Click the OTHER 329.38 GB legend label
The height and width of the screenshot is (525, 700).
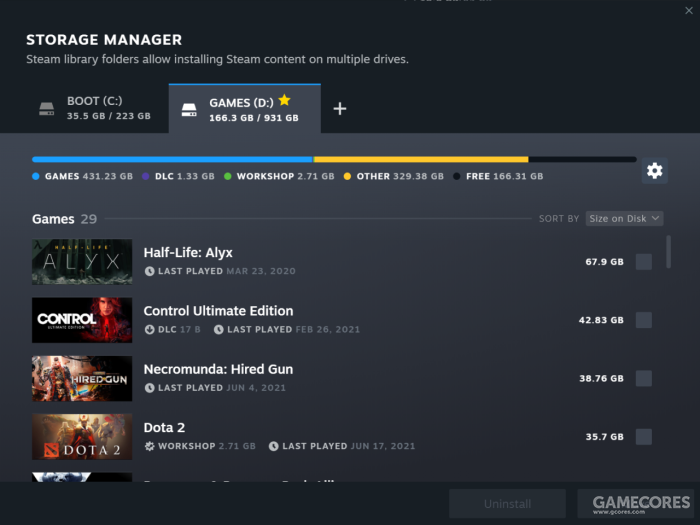pos(400,176)
